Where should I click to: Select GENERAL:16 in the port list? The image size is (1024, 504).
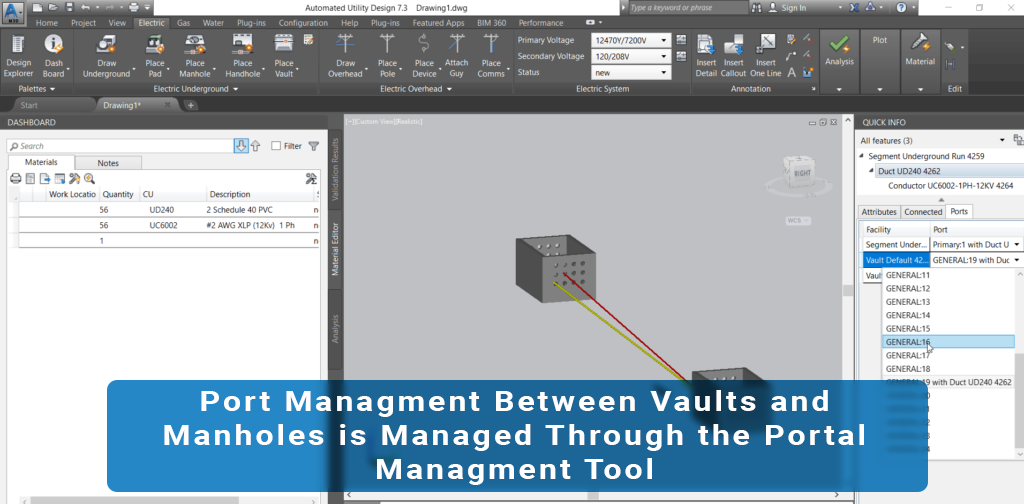tap(948, 342)
